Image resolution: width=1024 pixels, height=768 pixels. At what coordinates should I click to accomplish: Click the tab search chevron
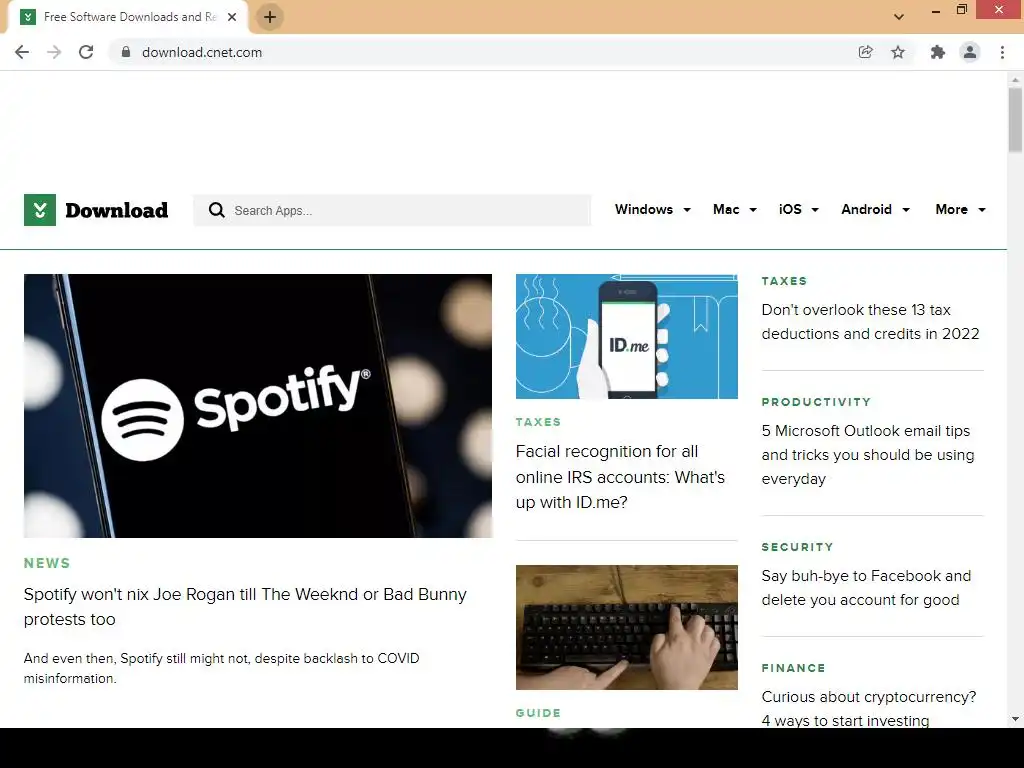click(x=899, y=17)
